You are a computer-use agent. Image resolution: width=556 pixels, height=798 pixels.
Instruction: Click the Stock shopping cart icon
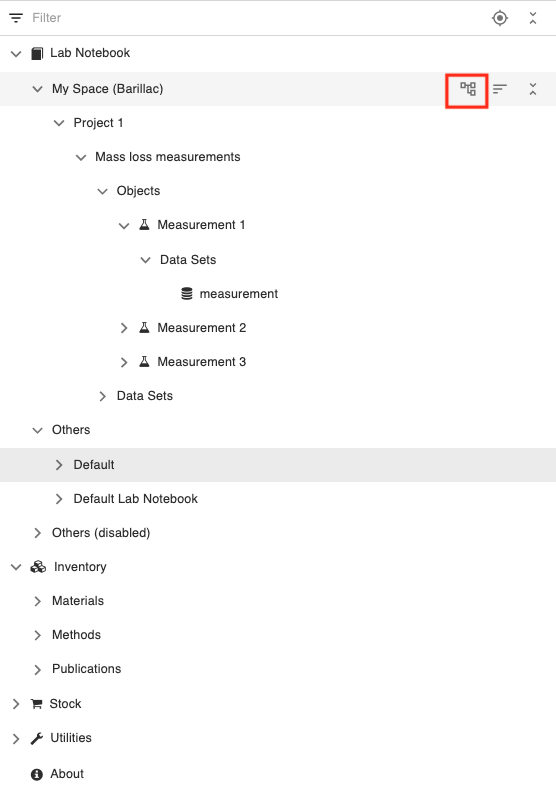point(37,704)
